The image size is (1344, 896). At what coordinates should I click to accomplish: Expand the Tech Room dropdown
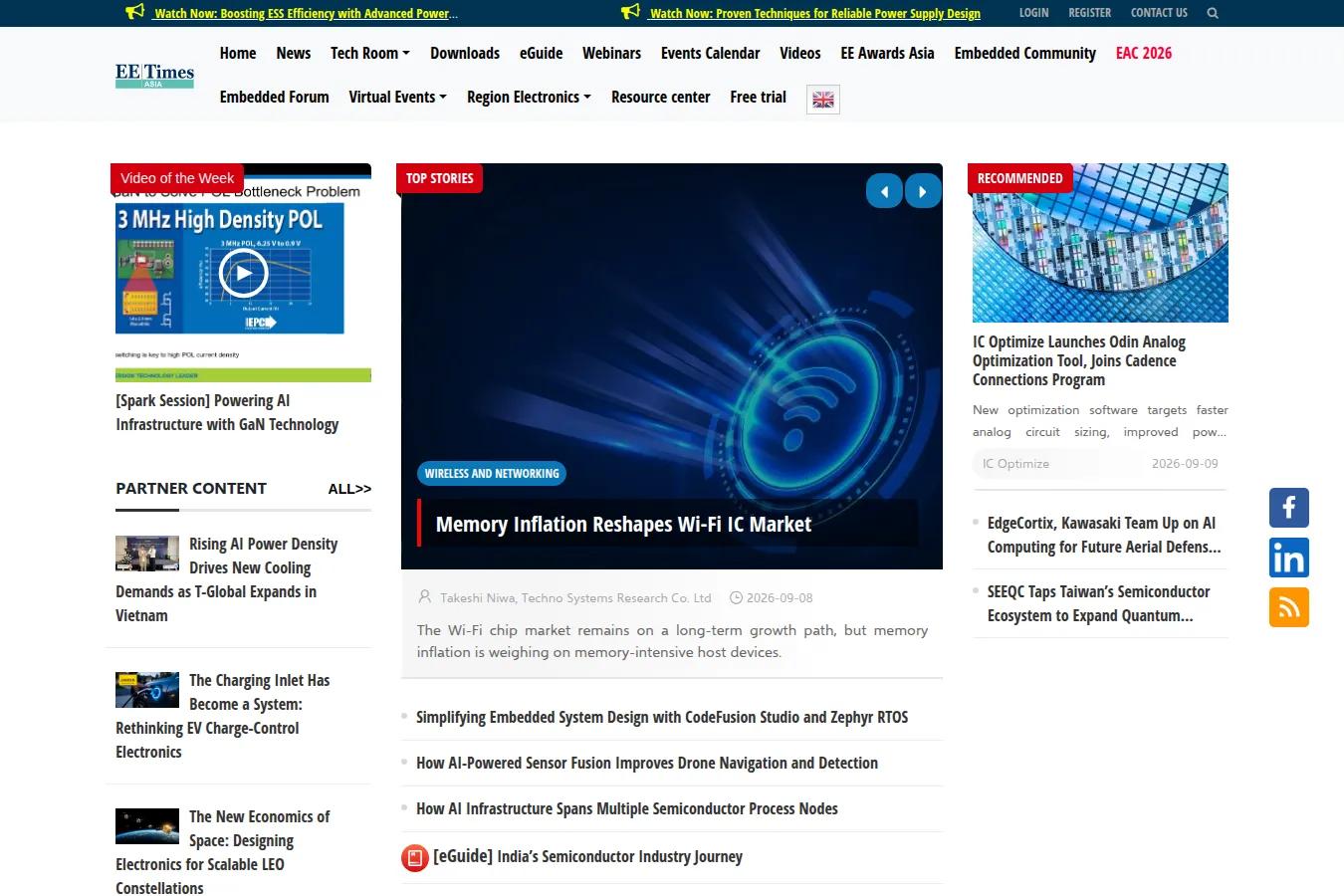tap(369, 53)
